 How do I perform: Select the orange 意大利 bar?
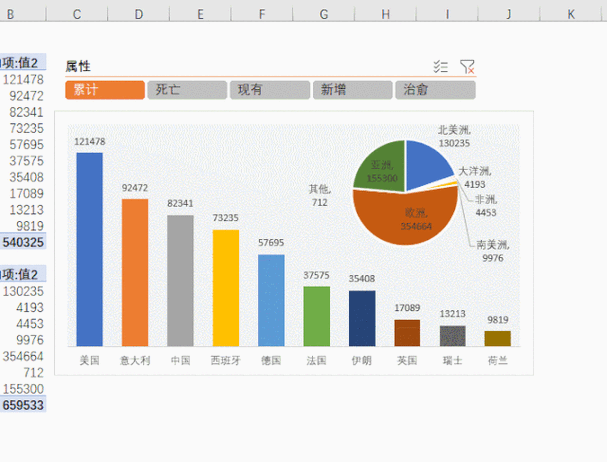[x=135, y=272]
